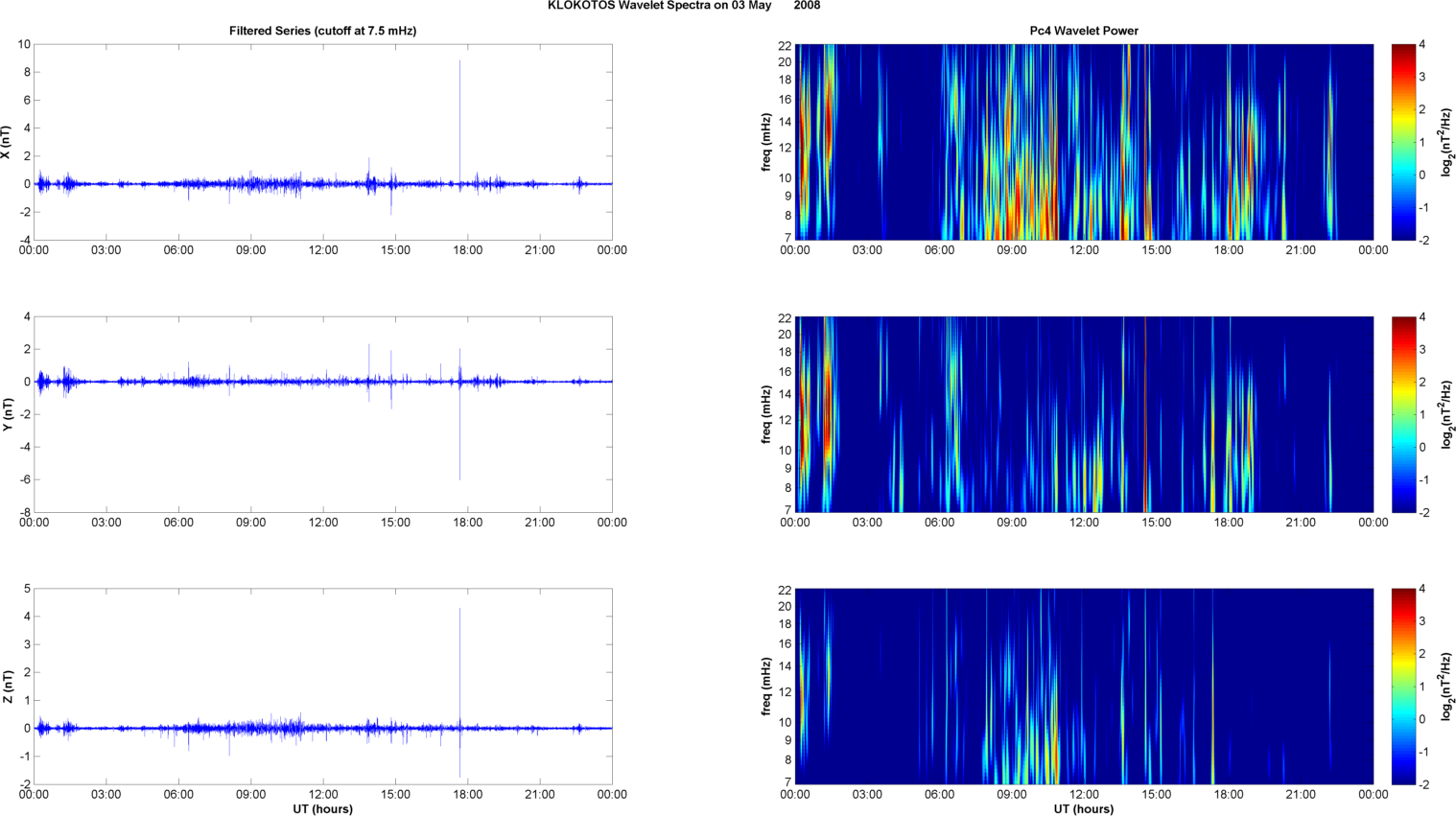1456x816 pixels.
Task: Click the freq (mHz) label of middle spectrogram
Action: (765, 414)
